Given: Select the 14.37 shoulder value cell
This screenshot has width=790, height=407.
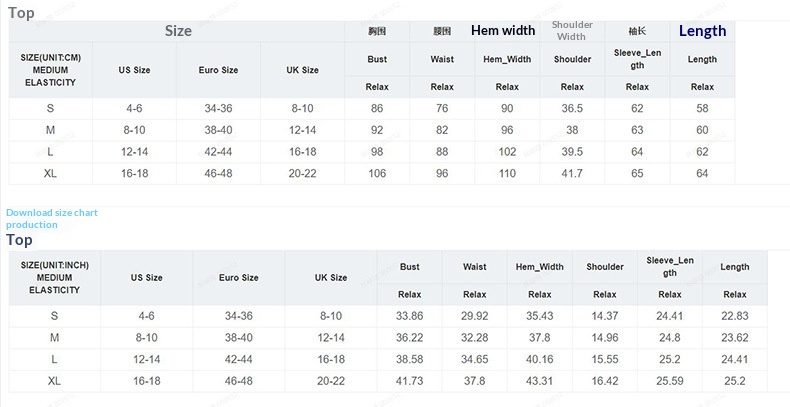Looking at the screenshot, I should click(605, 316).
